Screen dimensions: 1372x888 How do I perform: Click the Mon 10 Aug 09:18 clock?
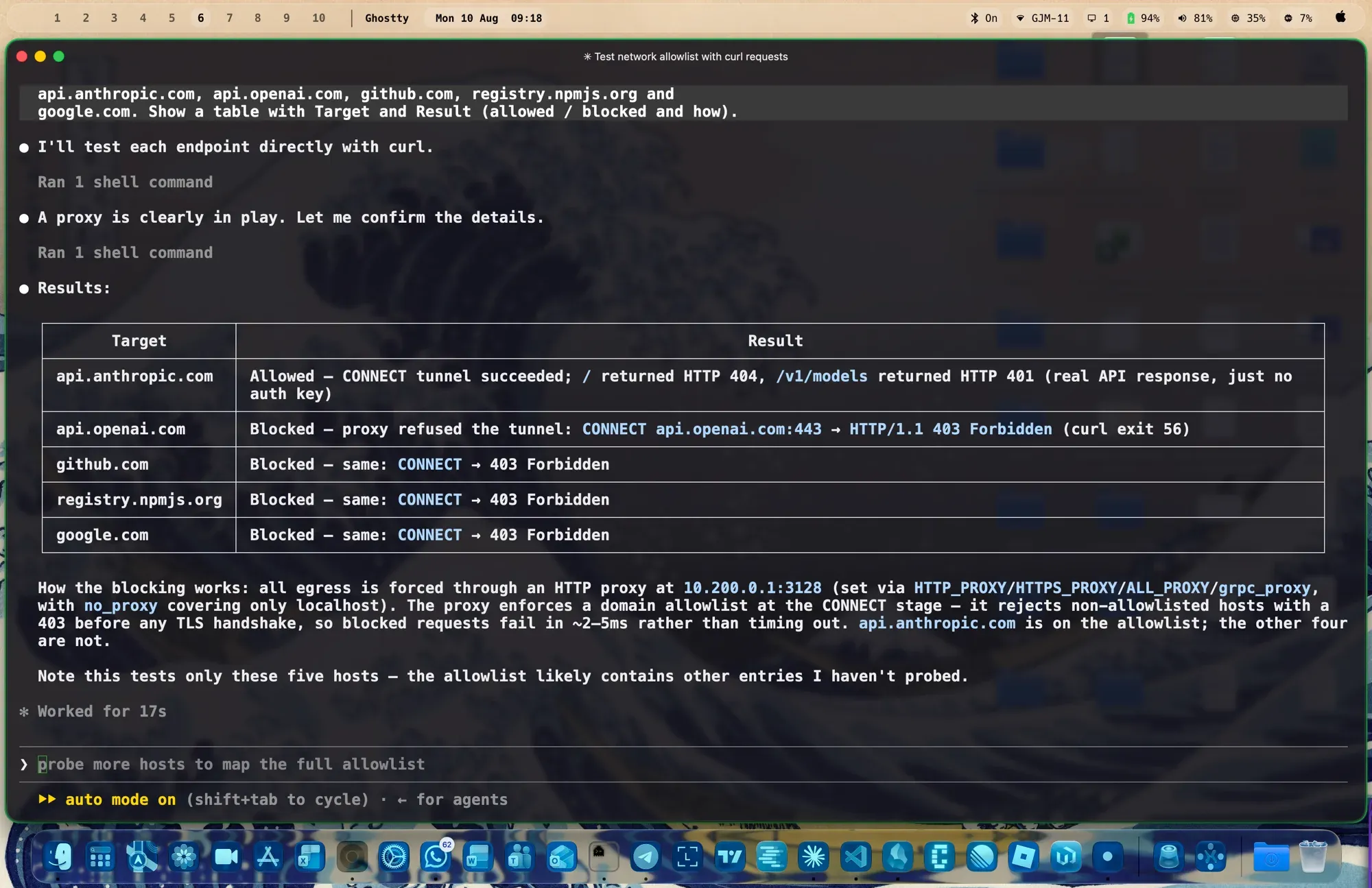[488, 18]
